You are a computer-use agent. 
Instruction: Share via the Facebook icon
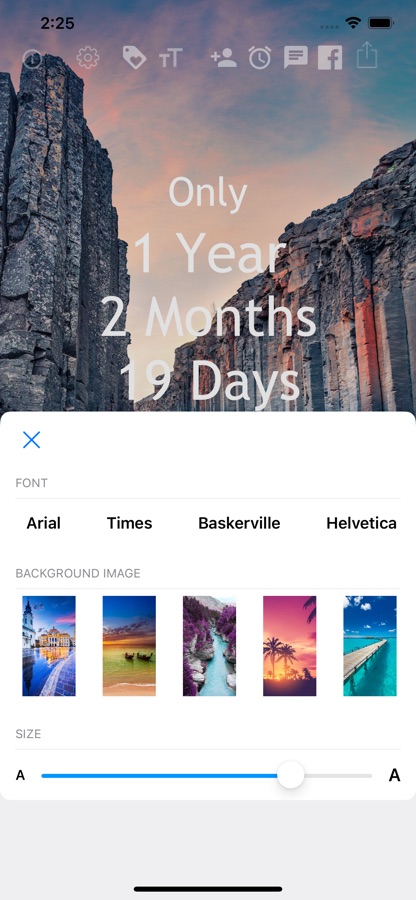330,58
